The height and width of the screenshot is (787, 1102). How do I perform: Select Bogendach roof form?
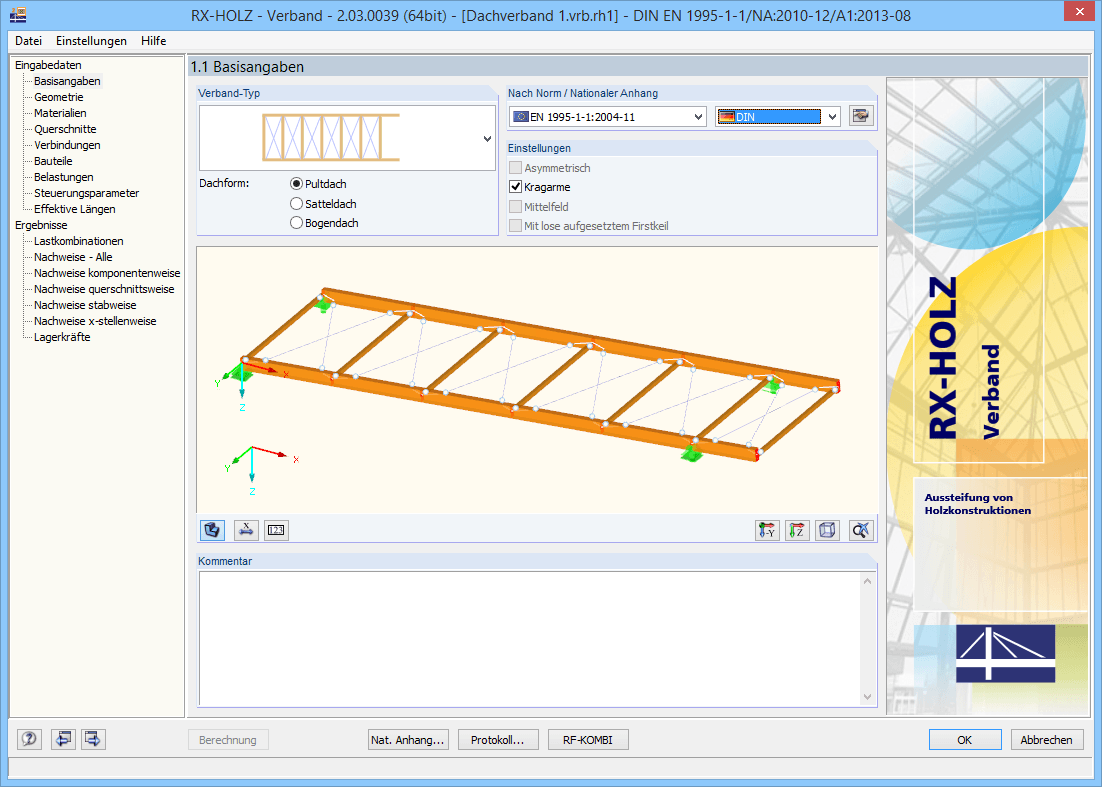(324, 223)
